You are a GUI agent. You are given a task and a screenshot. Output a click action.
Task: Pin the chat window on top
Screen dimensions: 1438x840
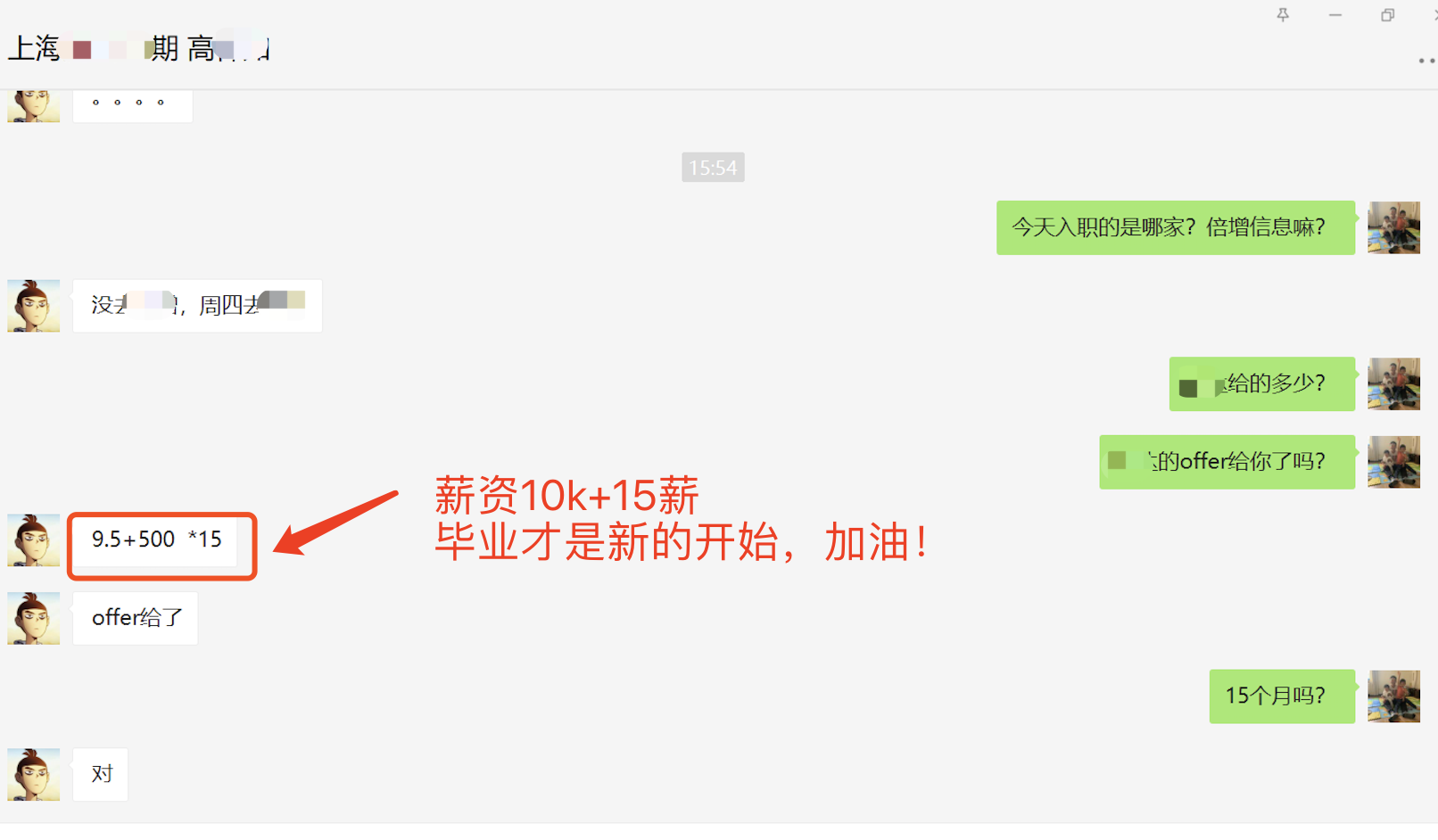[1283, 14]
